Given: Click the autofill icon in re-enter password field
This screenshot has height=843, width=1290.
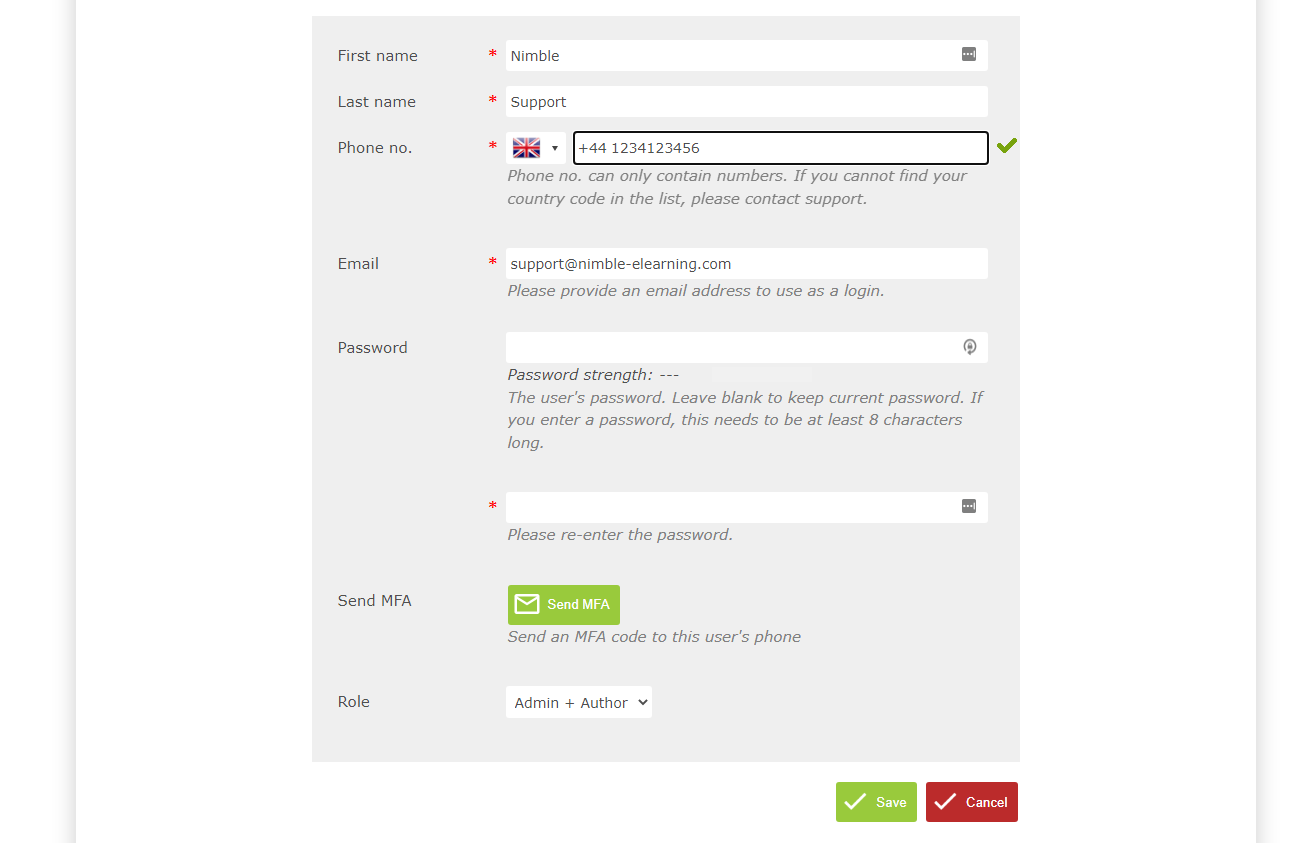Looking at the screenshot, I should click(968, 506).
